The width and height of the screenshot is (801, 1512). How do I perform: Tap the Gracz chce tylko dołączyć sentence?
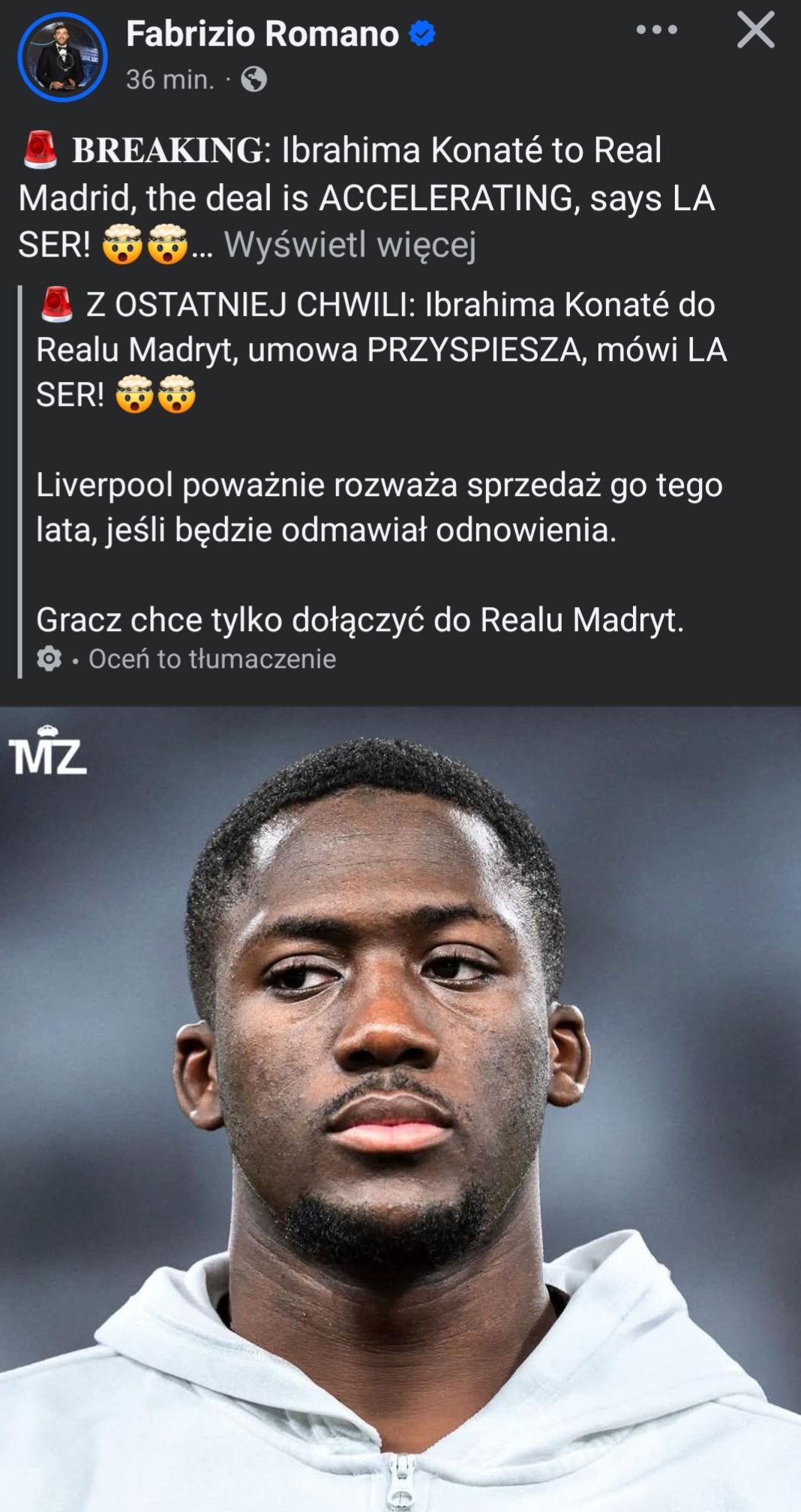(360, 620)
